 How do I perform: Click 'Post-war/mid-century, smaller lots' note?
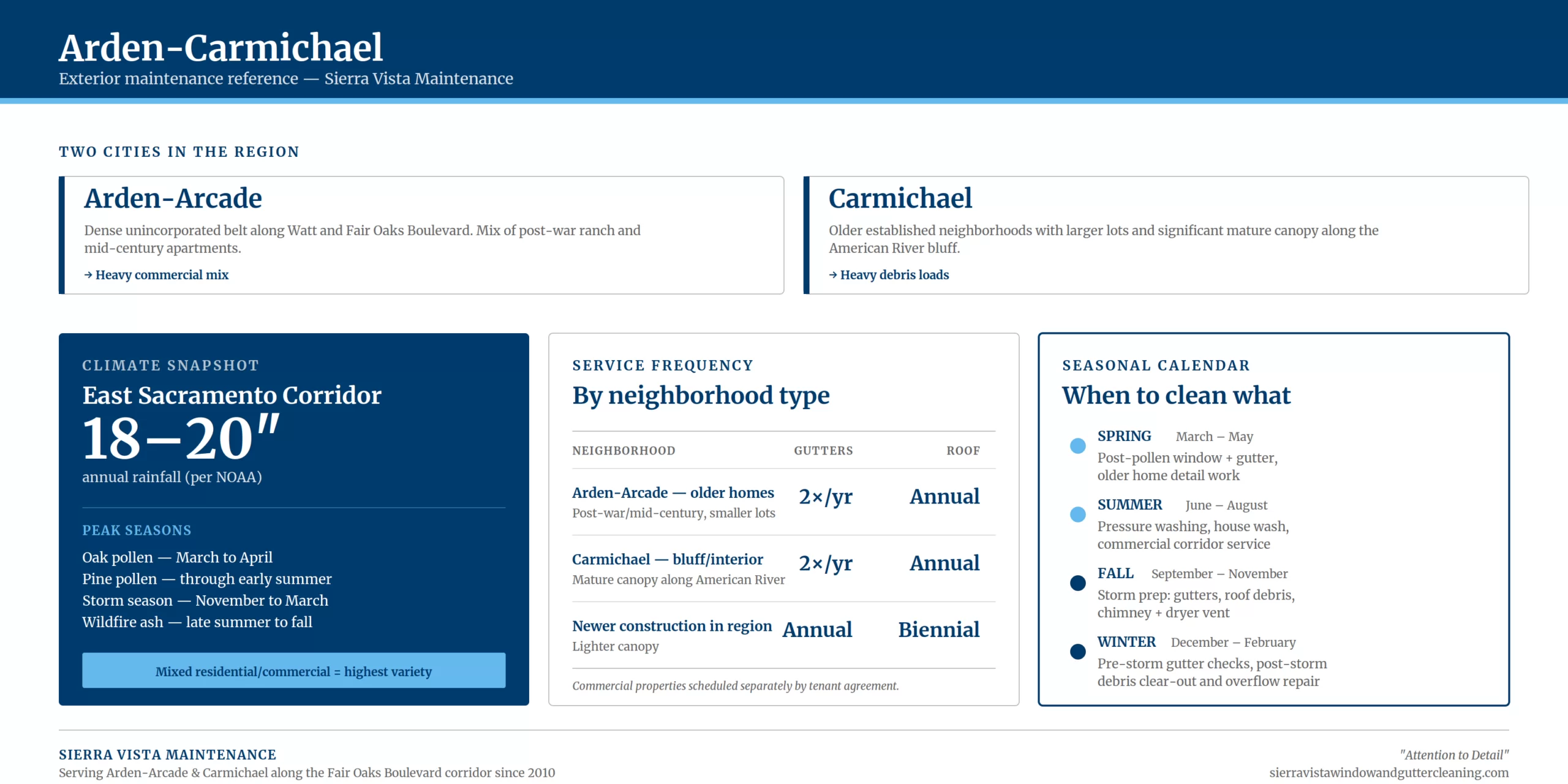pos(674,513)
